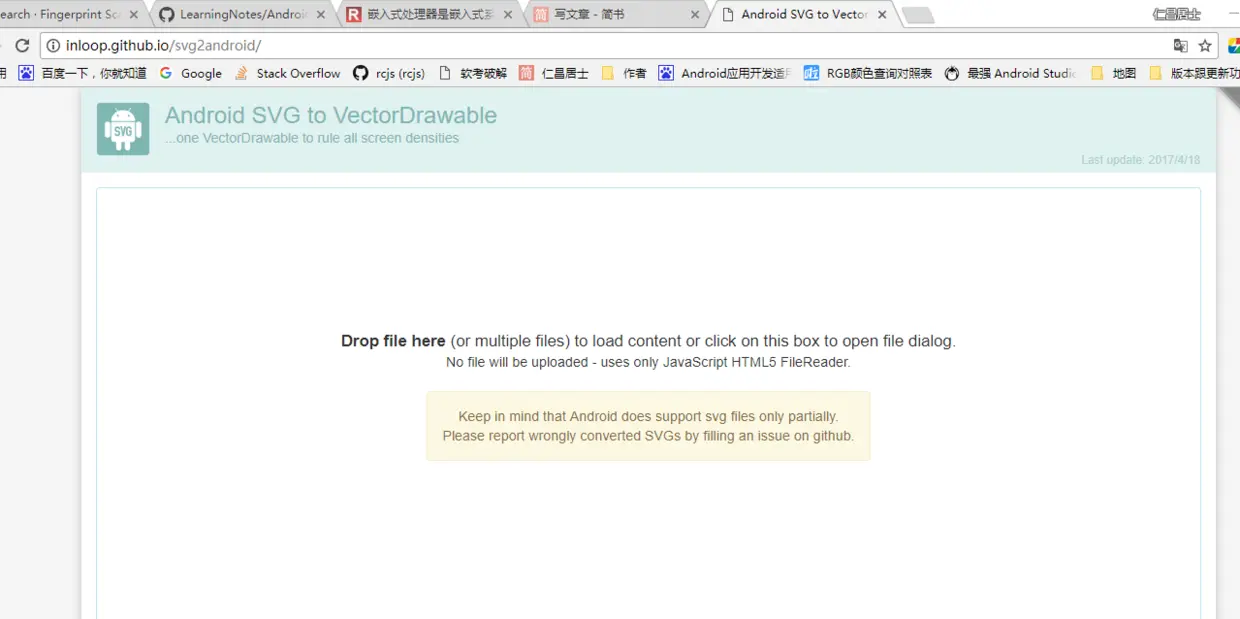The width and height of the screenshot is (1240, 619).
Task: Click the Android SVG to VectorDrawable heading
Action: 331,115
